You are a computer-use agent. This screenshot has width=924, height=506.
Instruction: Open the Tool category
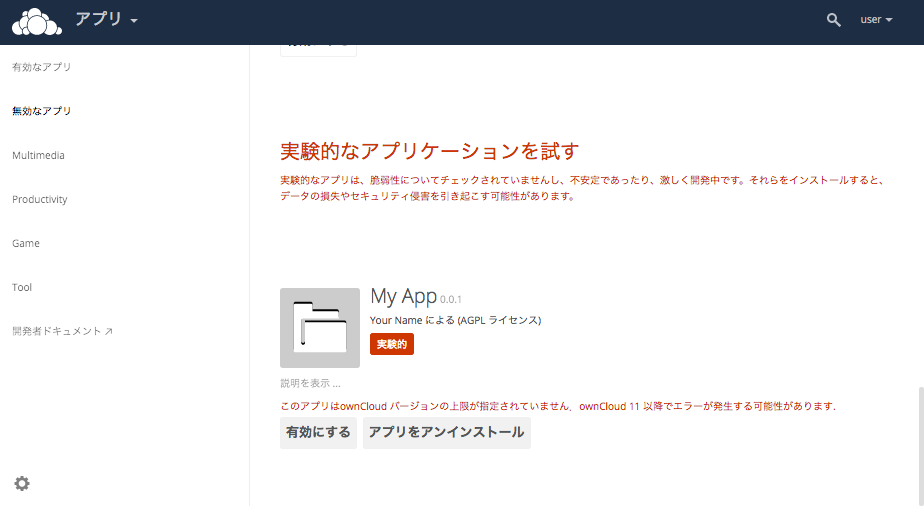(x=22, y=287)
